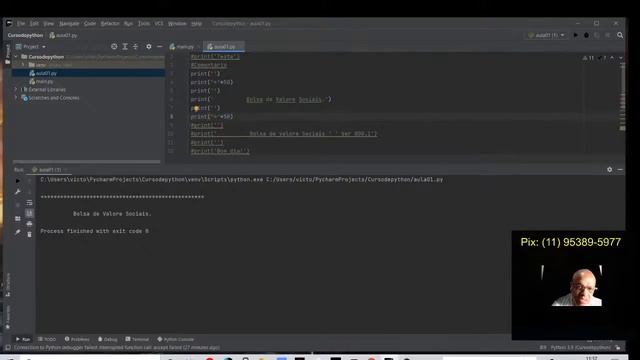Open the Edit menu

pyautogui.click(x=34, y=24)
